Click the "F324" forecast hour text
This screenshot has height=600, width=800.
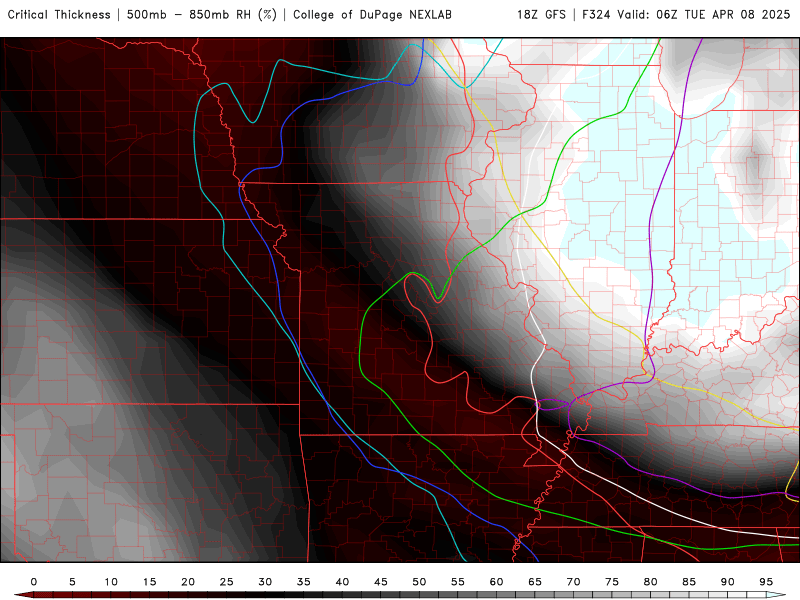[596, 15]
